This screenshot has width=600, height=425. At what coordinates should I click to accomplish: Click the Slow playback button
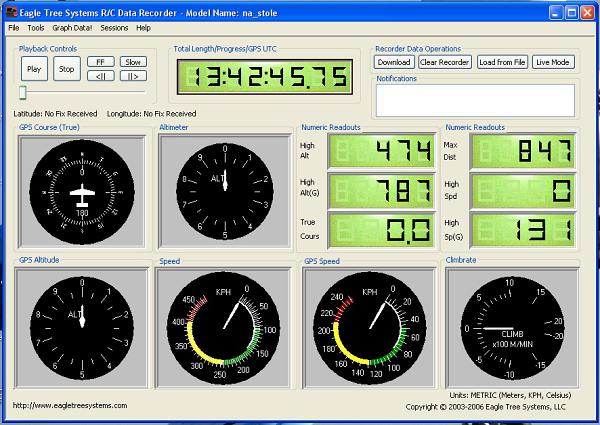coord(133,62)
